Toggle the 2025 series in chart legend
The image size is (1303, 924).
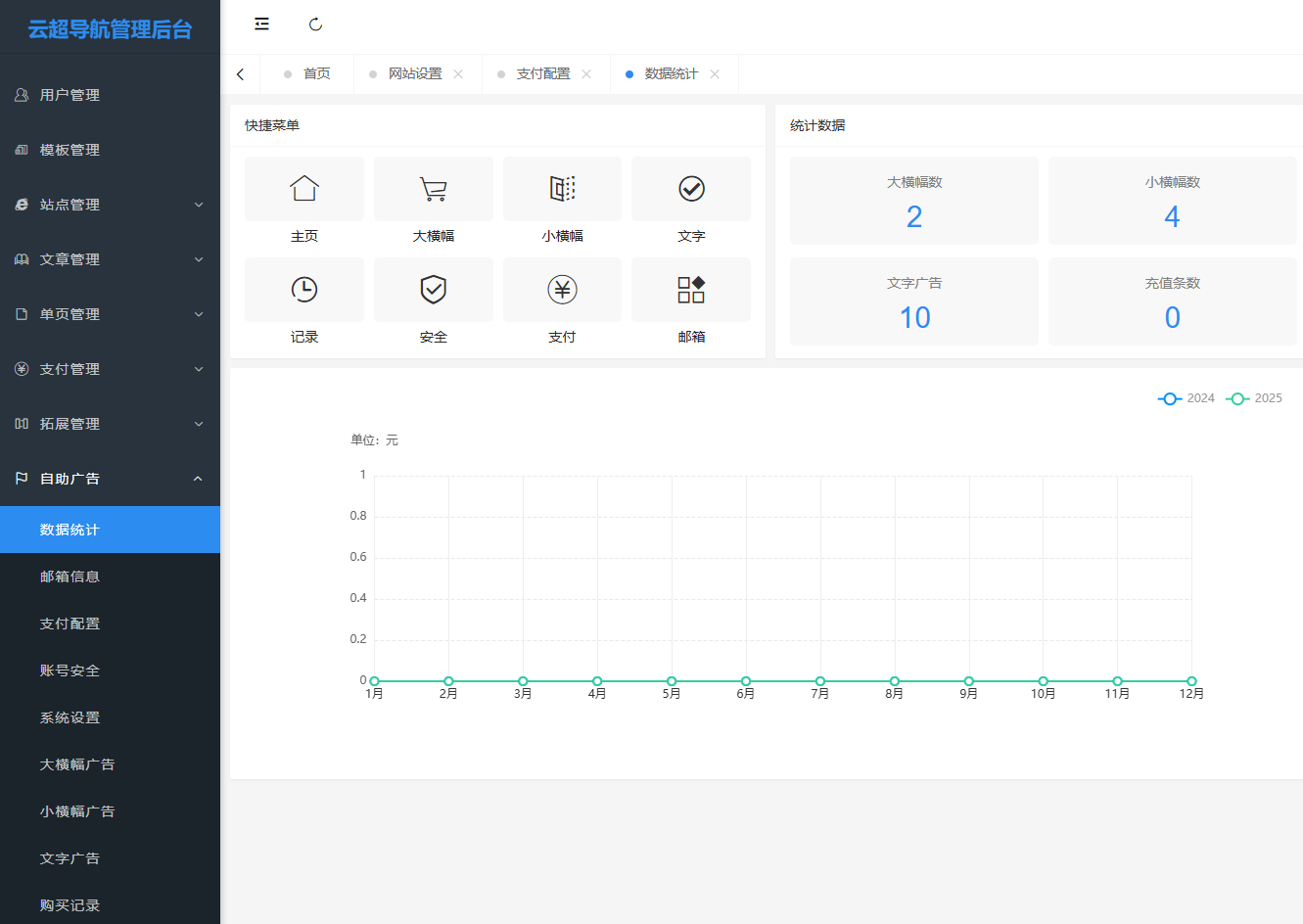tap(1254, 398)
